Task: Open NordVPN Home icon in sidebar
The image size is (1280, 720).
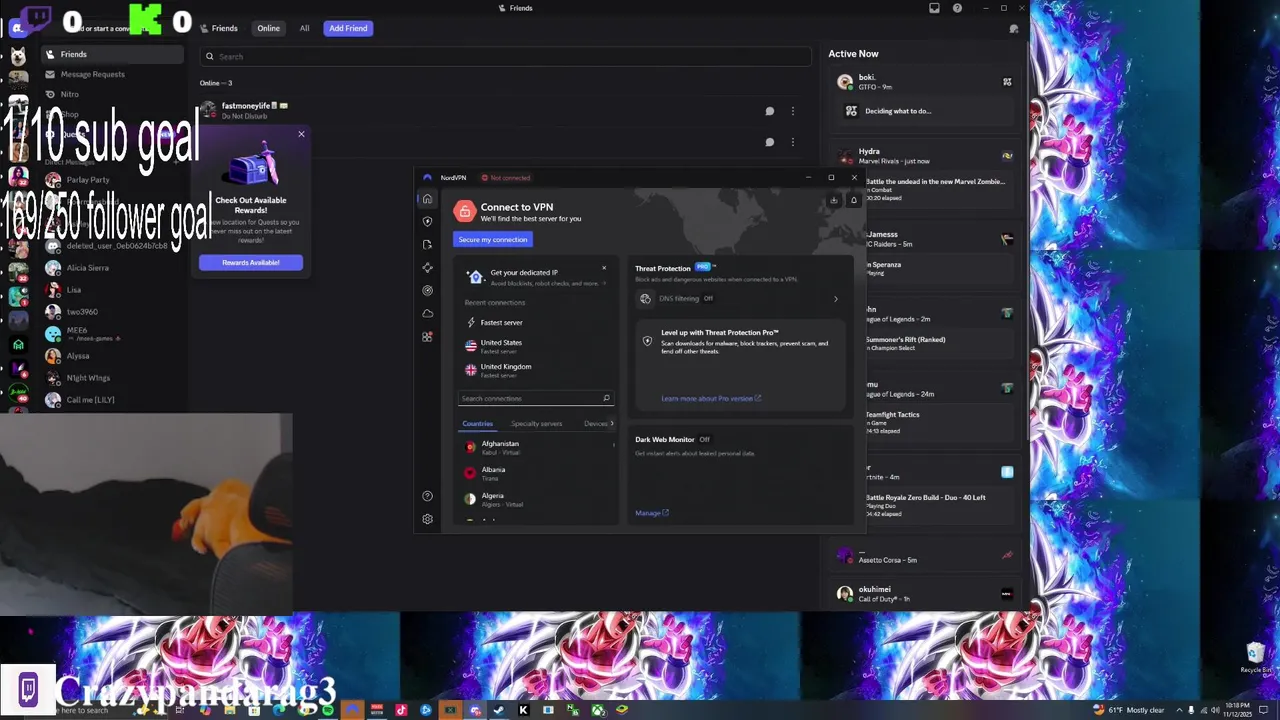Action: 427,199
